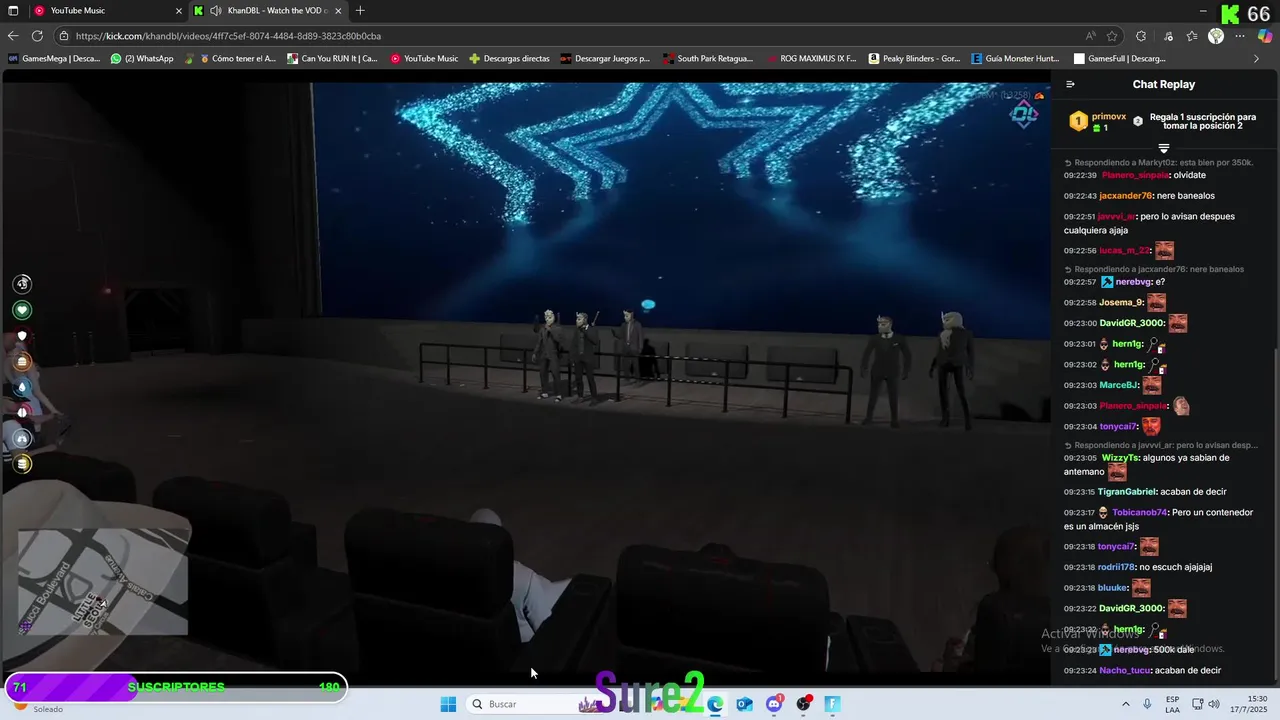Open WhatsApp bookmark

(142, 58)
